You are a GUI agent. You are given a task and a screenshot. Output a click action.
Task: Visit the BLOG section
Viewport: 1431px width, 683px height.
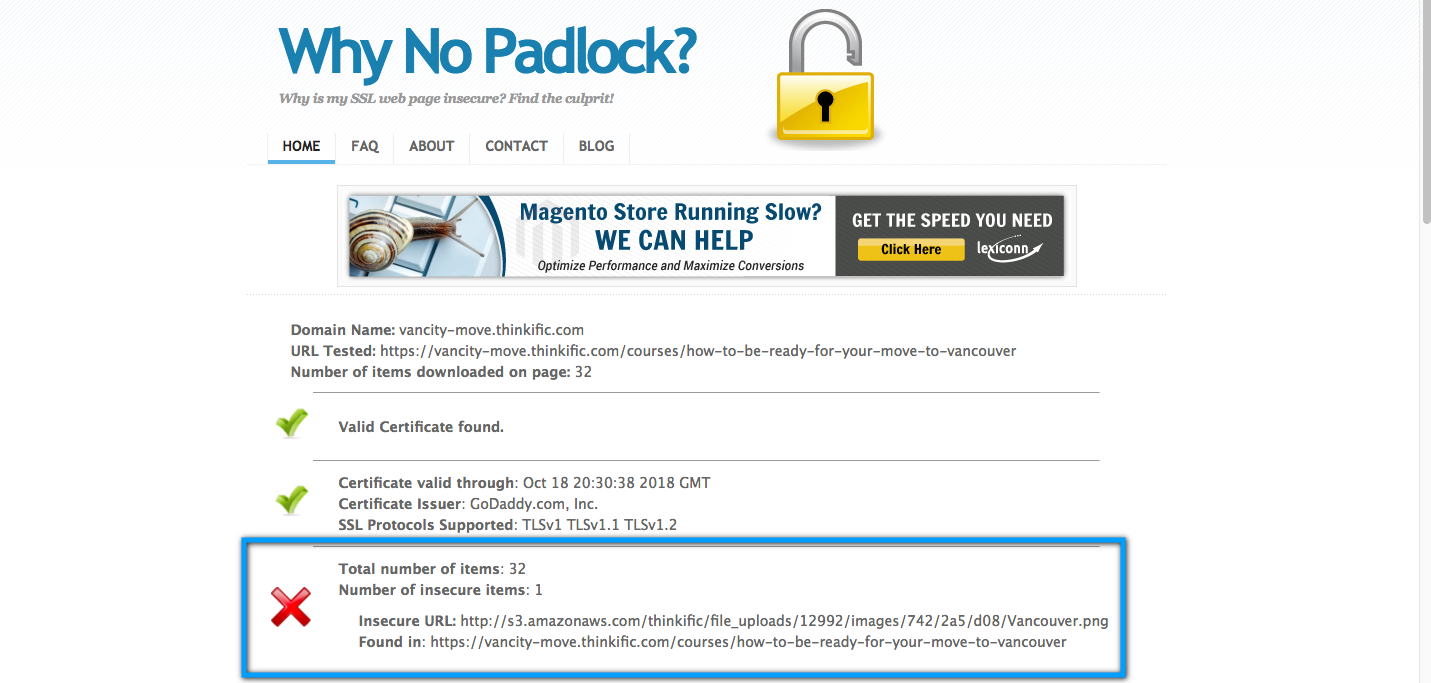596,146
